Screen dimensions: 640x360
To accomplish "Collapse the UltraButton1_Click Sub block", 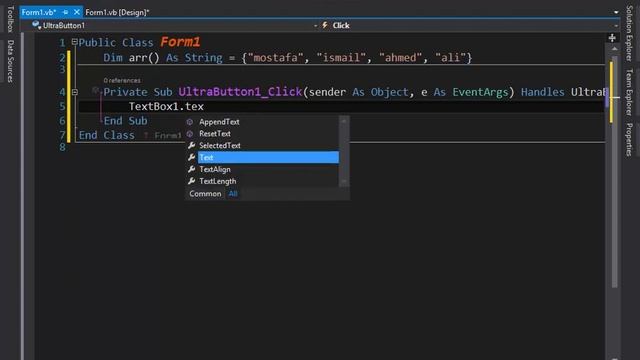I will (75, 92).
